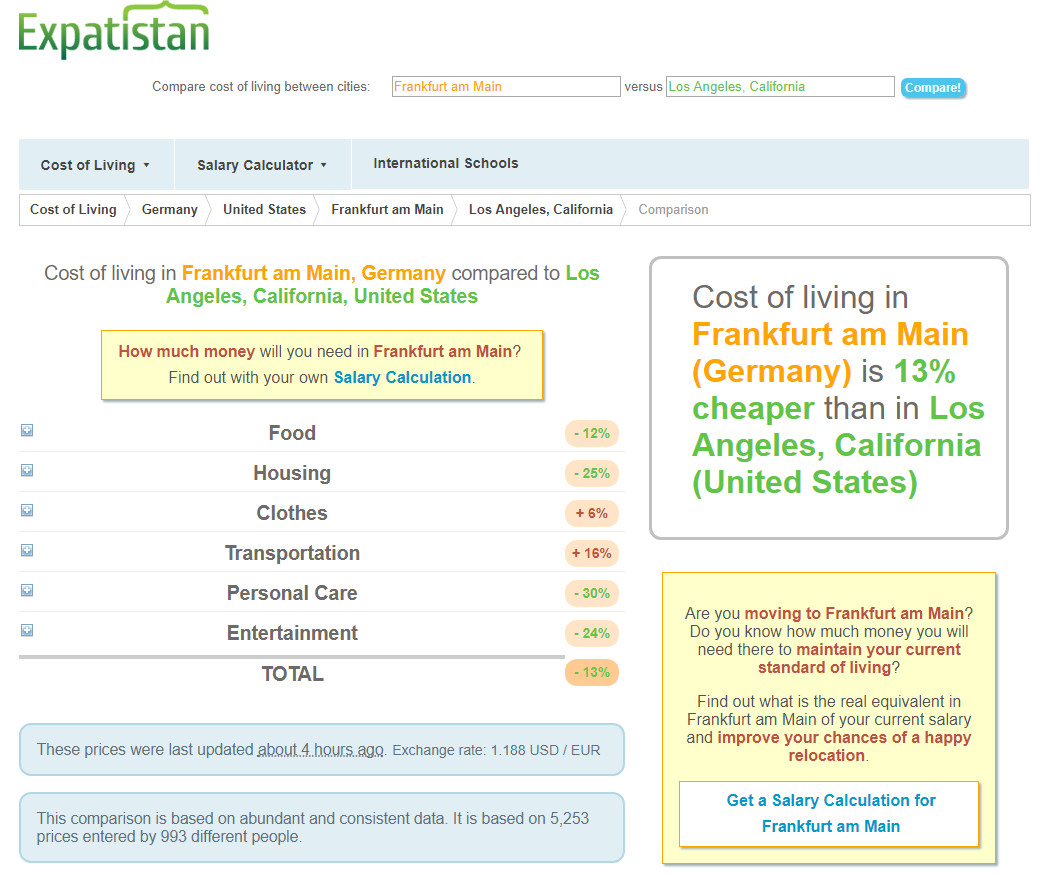Click the Personal Care plus icon

[x=27, y=590]
